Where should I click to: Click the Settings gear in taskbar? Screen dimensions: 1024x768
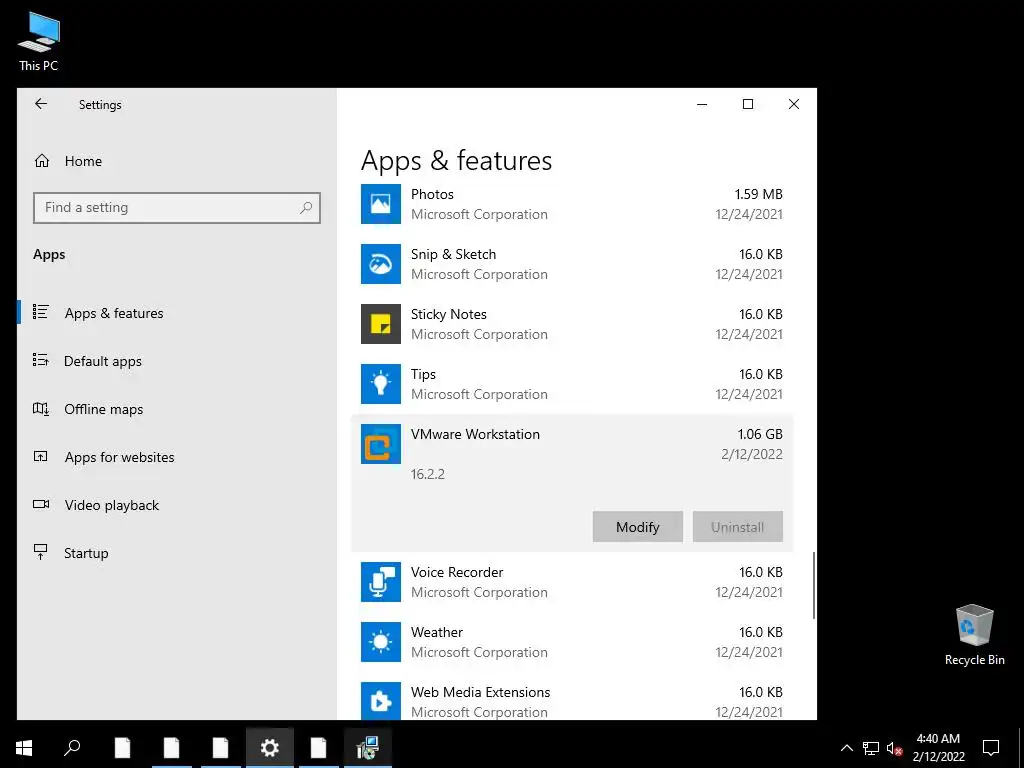click(270, 748)
